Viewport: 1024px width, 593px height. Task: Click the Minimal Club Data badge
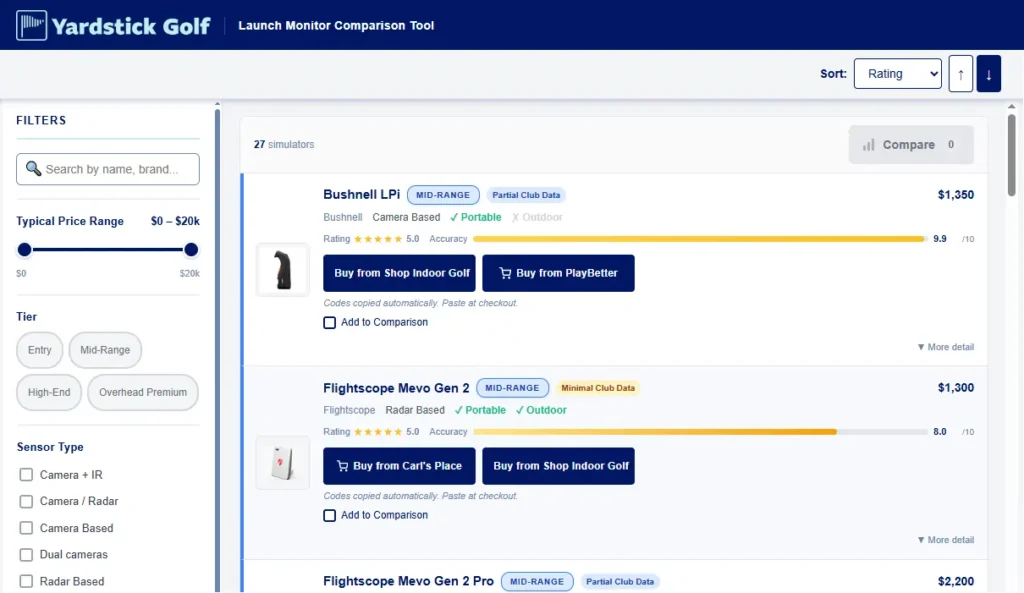pos(598,388)
